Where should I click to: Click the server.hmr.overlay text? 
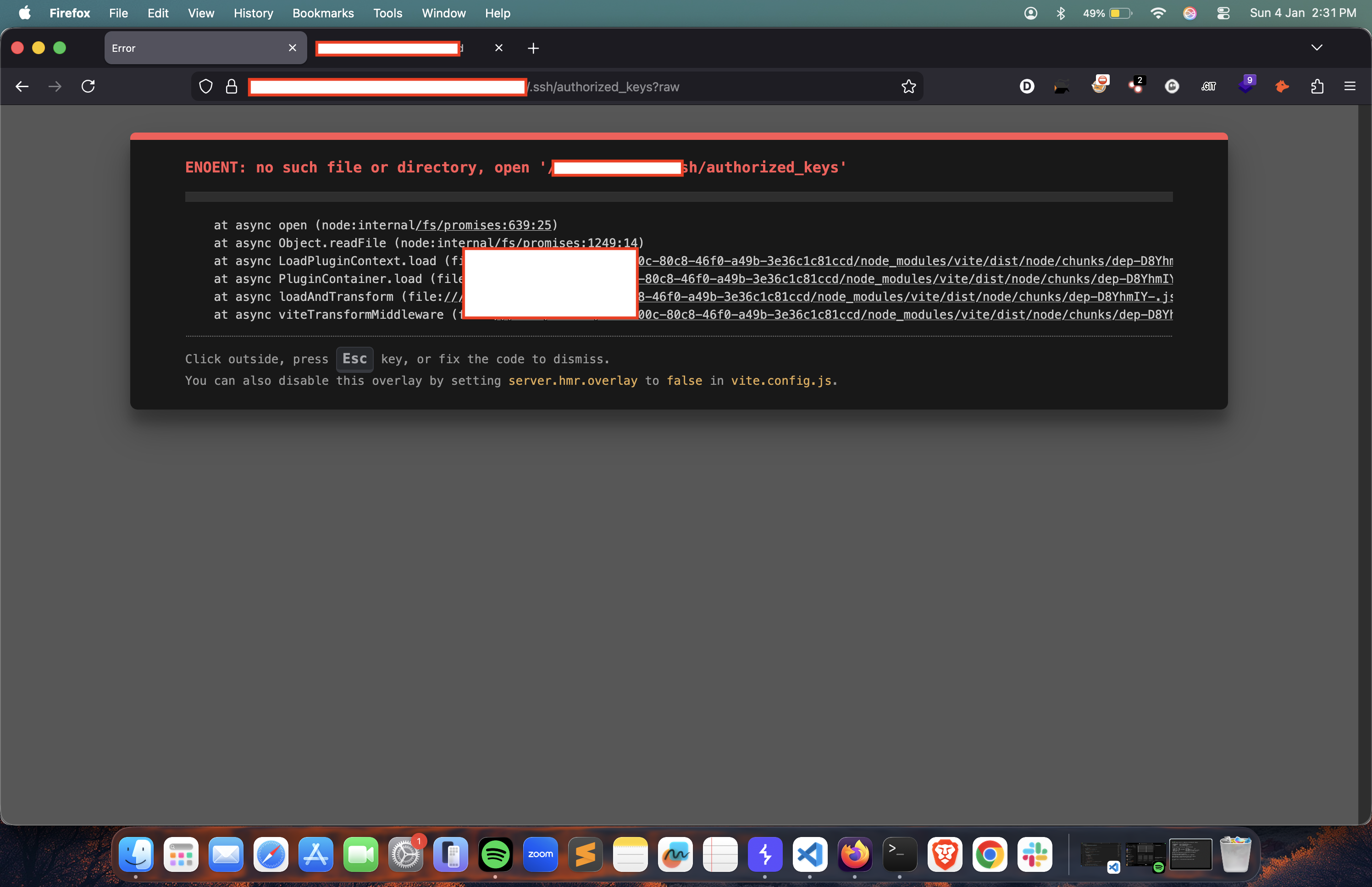click(573, 381)
